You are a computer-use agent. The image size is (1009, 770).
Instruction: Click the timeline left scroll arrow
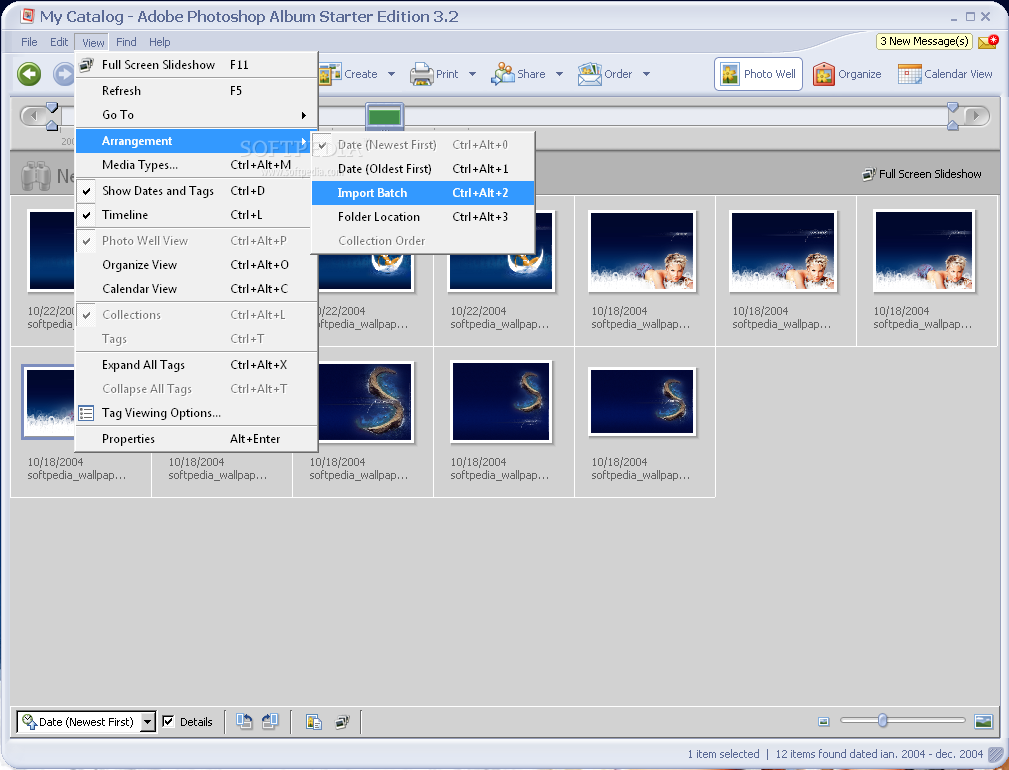coord(33,116)
